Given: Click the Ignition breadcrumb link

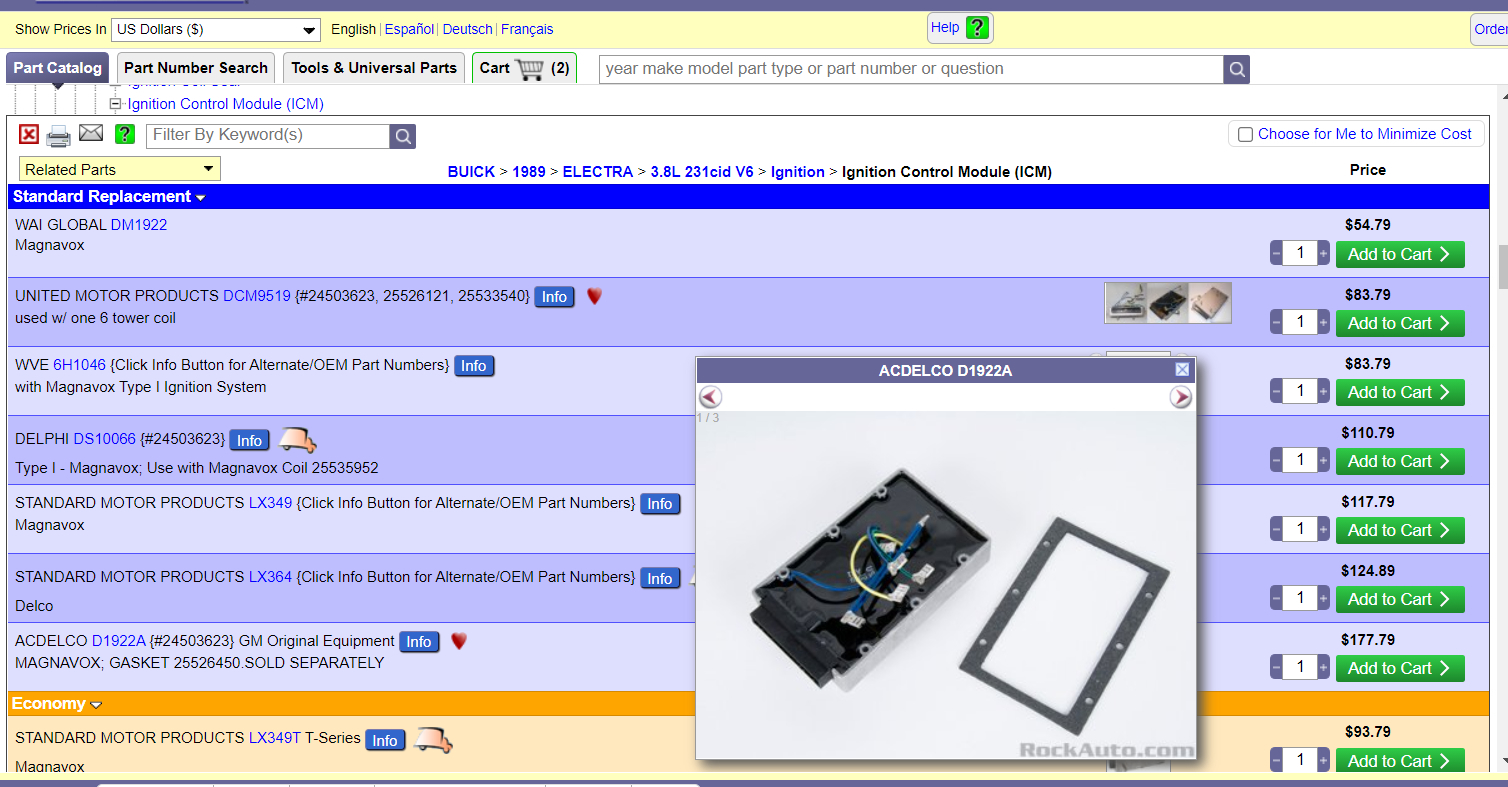Looking at the screenshot, I should [x=798, y=172].
